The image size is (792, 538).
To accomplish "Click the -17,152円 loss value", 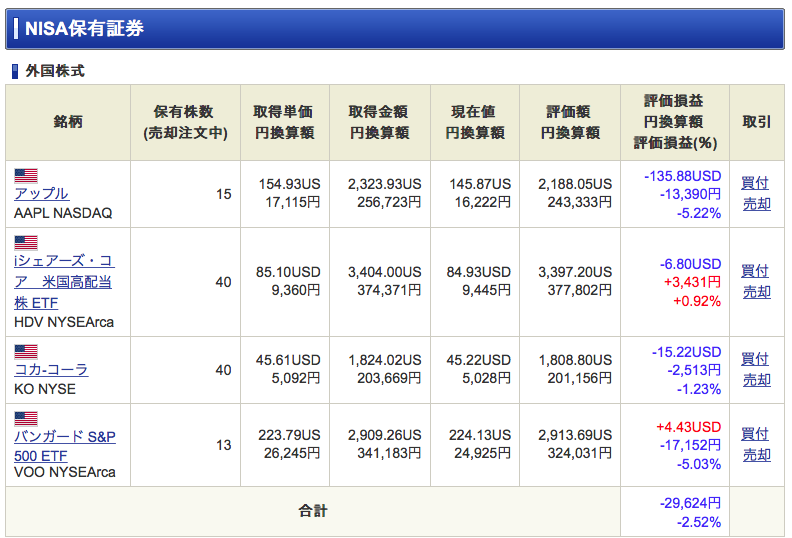I will [690, 445].
